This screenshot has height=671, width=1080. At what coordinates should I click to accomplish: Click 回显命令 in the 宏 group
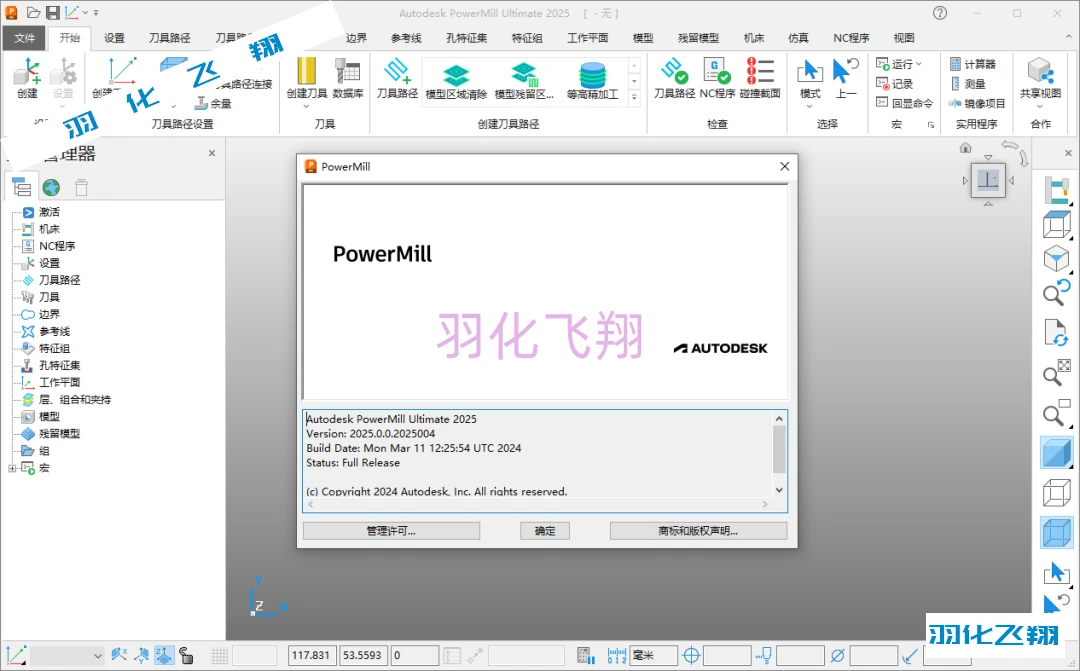905,103
